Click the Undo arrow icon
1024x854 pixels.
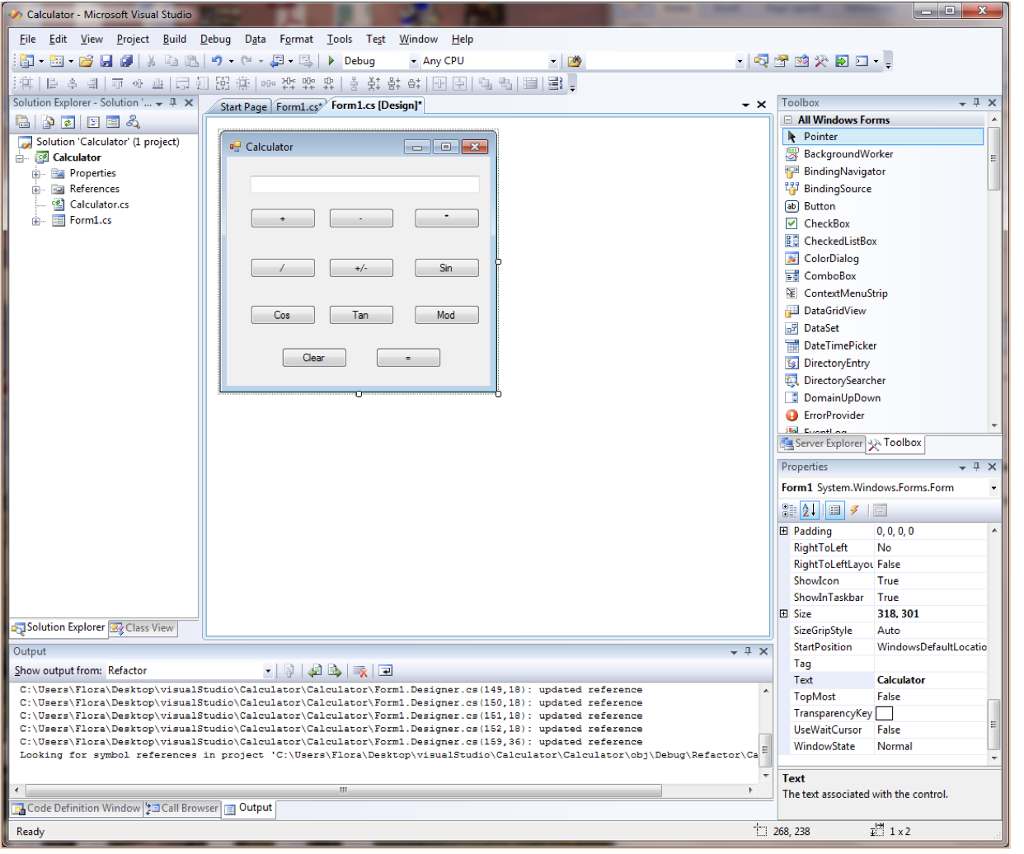[216, 61]
